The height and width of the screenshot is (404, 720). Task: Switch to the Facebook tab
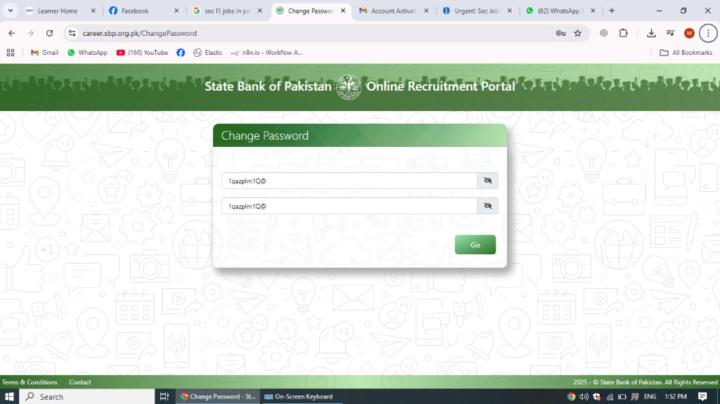point(143,11)
